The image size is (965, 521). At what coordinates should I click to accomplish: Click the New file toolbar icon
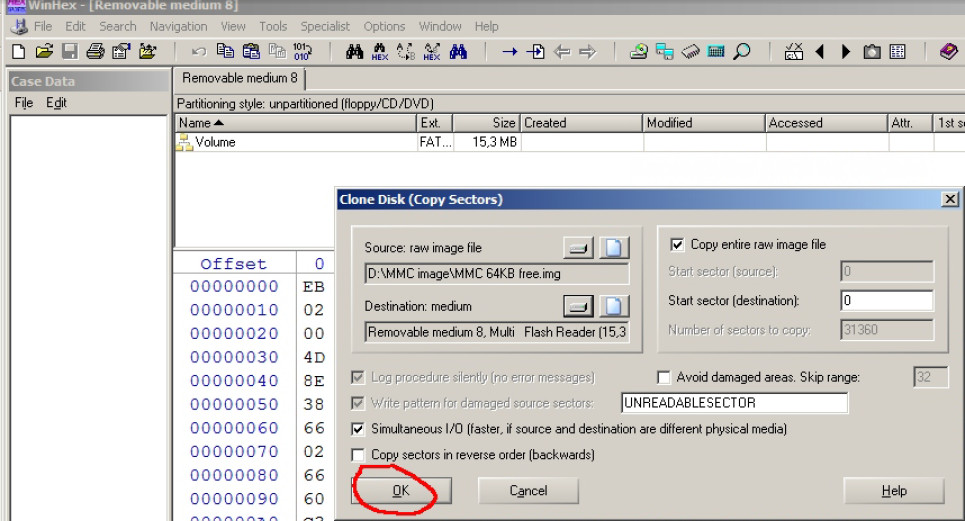(18, 52)
